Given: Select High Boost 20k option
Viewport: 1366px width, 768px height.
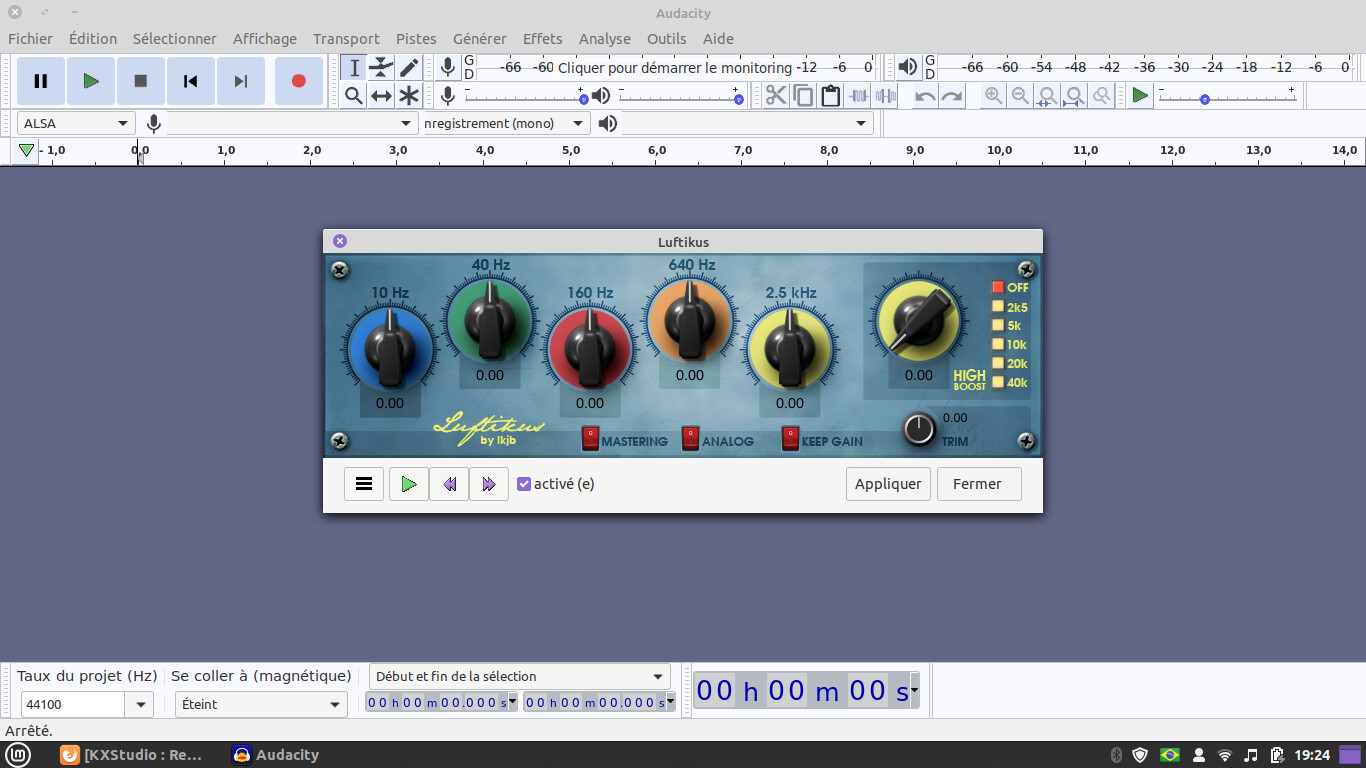Looking at the screenshot, I should [x=997, y=363].
